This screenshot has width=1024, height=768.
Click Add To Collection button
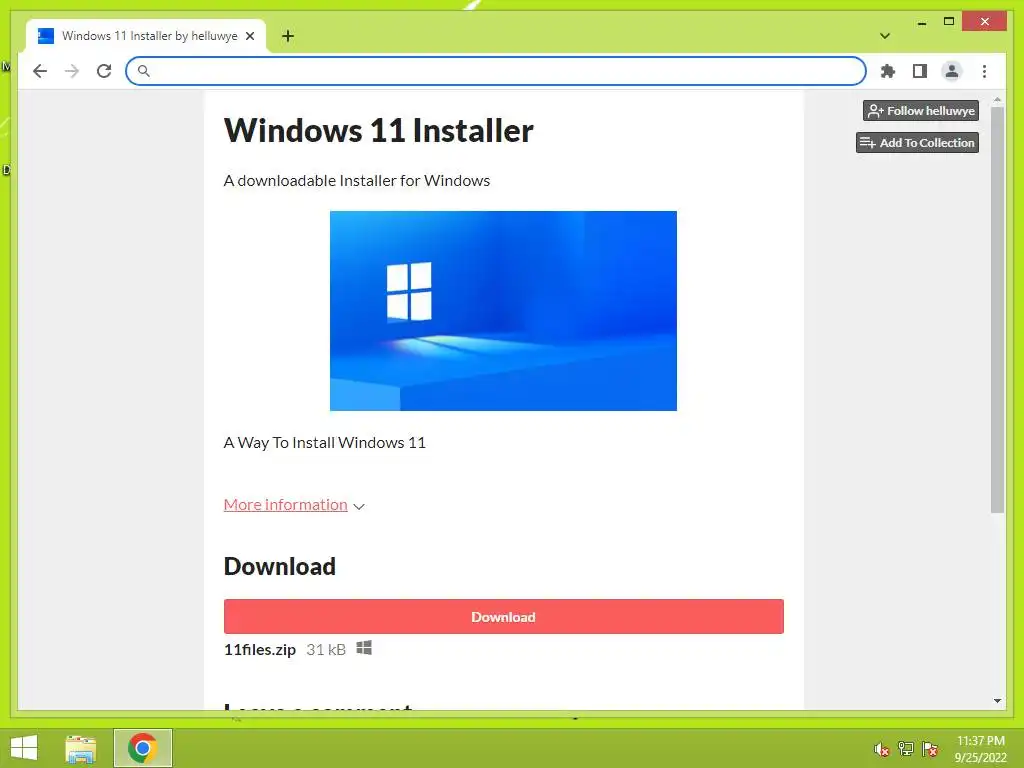tap(917, 142)
